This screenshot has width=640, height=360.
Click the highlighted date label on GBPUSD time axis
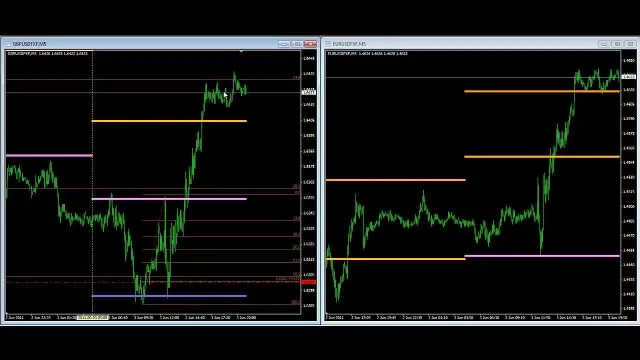tap(93, 317)
